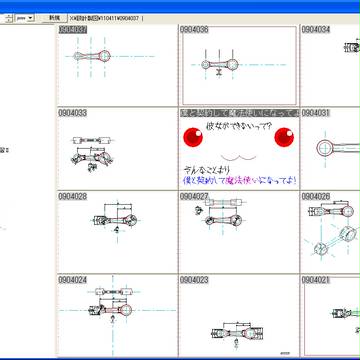
Task: Select thumbnail 0904028
Action: tap(117, 232)
